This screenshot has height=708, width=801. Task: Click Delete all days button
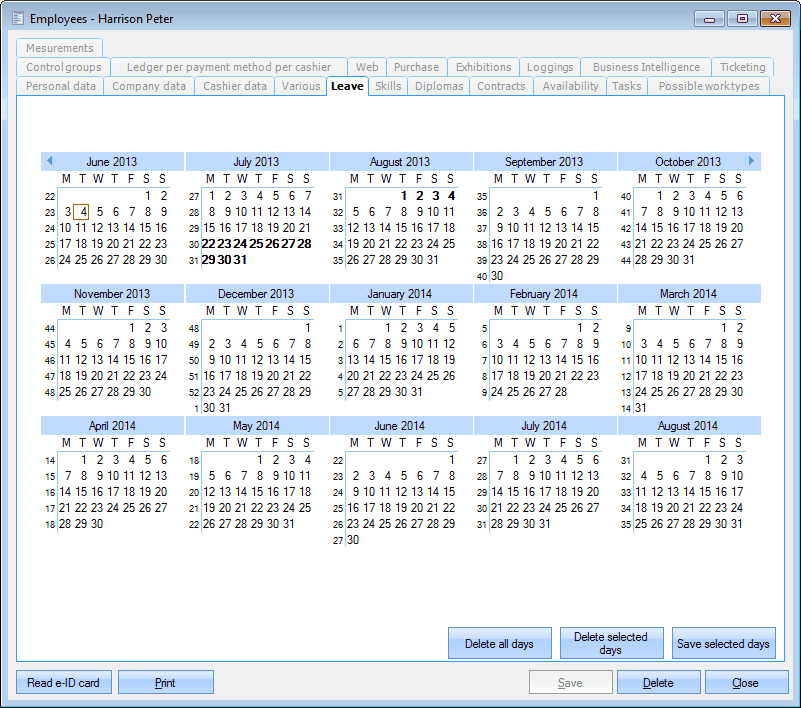coord(499,644)
